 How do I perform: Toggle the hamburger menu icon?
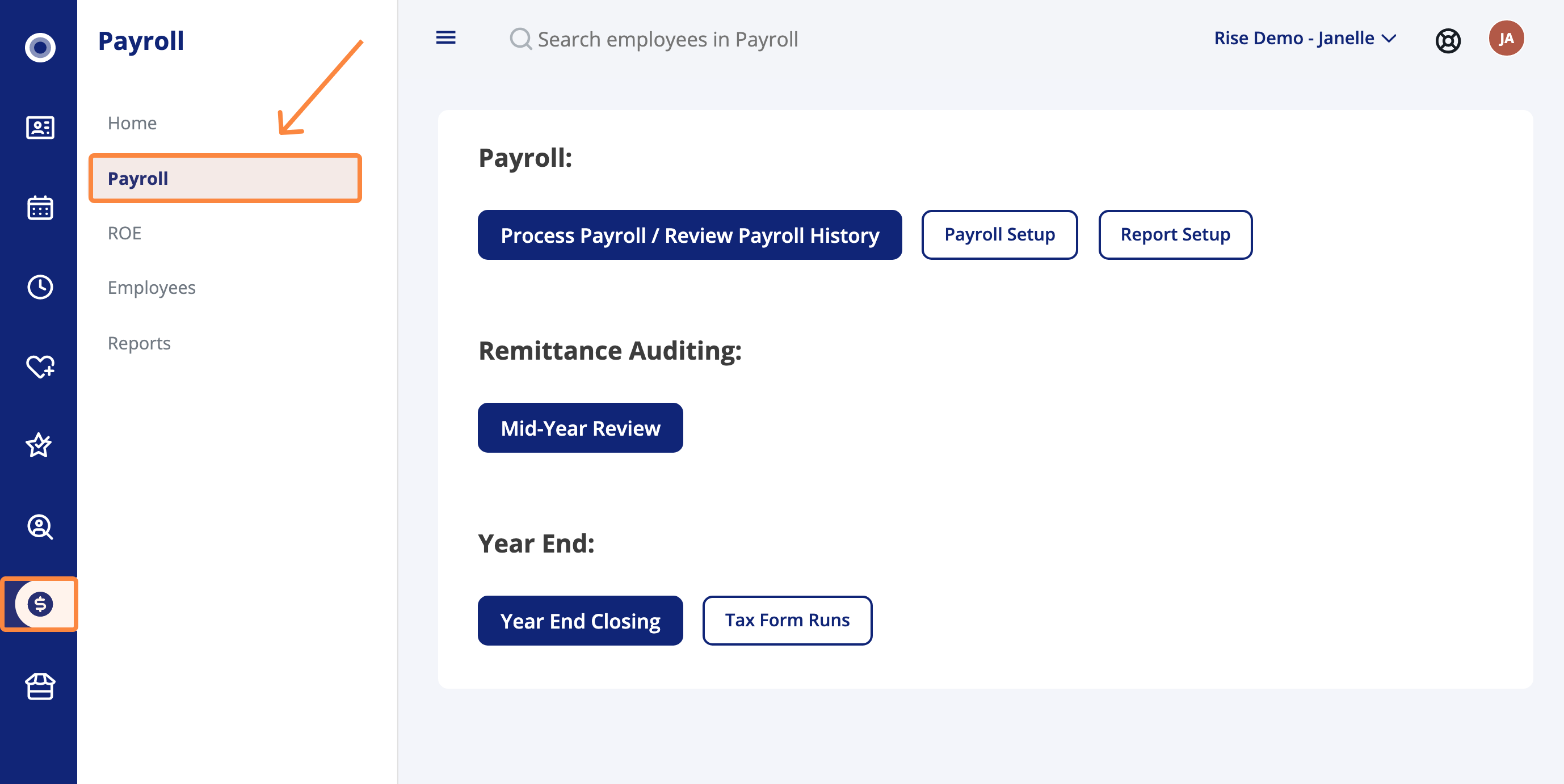click(x=445, y=38)
